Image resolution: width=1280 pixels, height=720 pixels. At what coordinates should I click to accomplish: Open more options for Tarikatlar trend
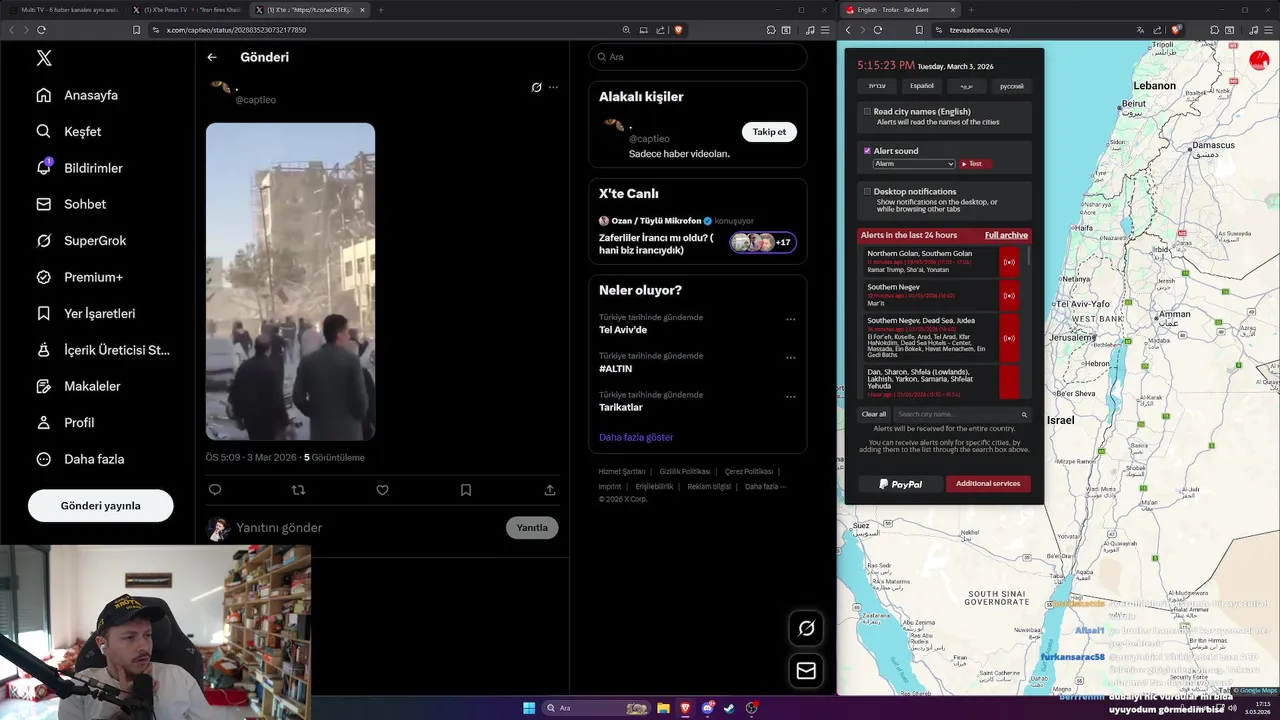coord(790,396)
